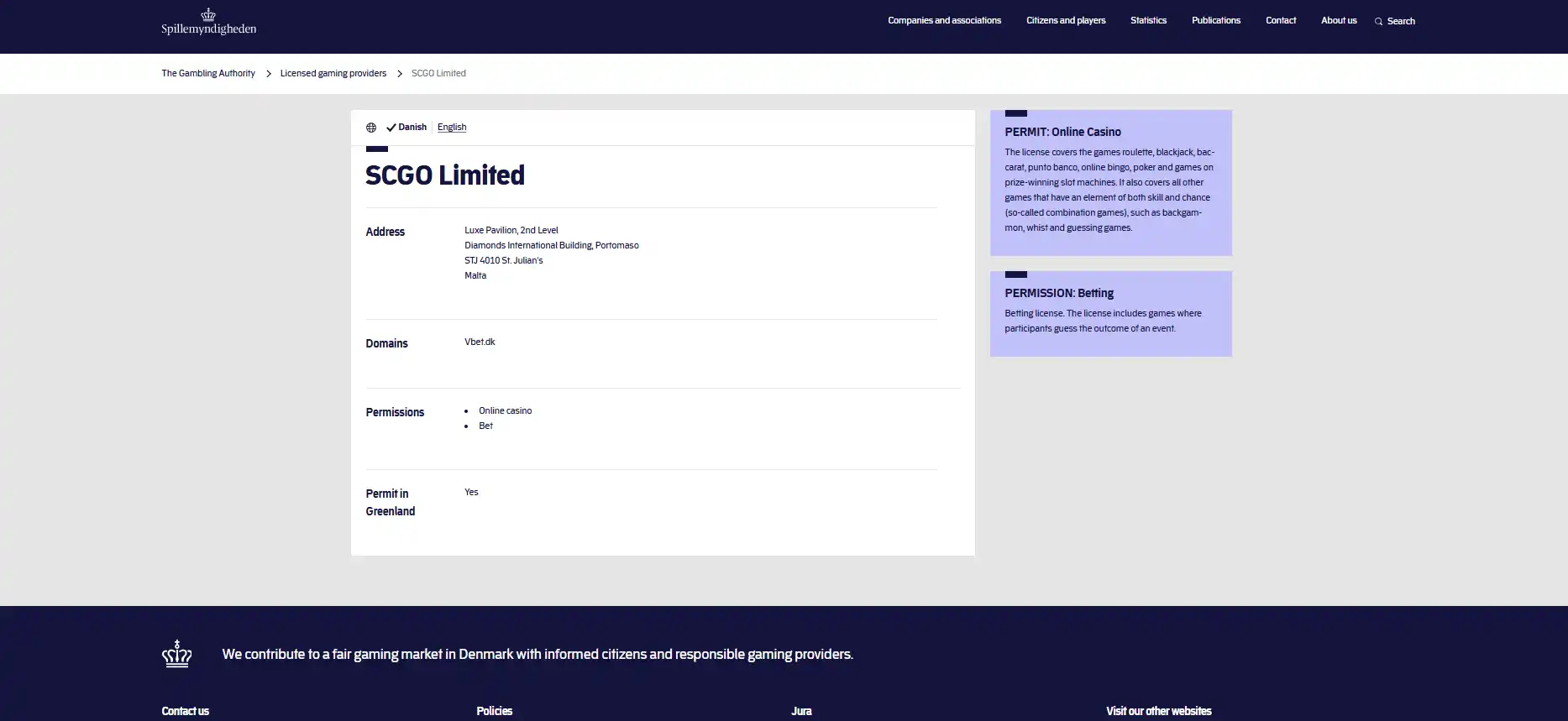1568x721 pixels.
Task: Switch language to English
Action: pos(452,128)
